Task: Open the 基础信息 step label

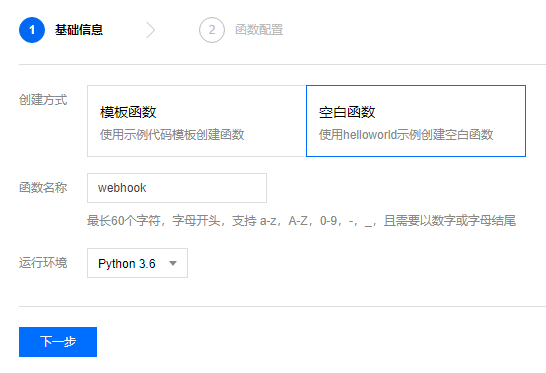Action: pyautogui.click(x=79, y=30)
